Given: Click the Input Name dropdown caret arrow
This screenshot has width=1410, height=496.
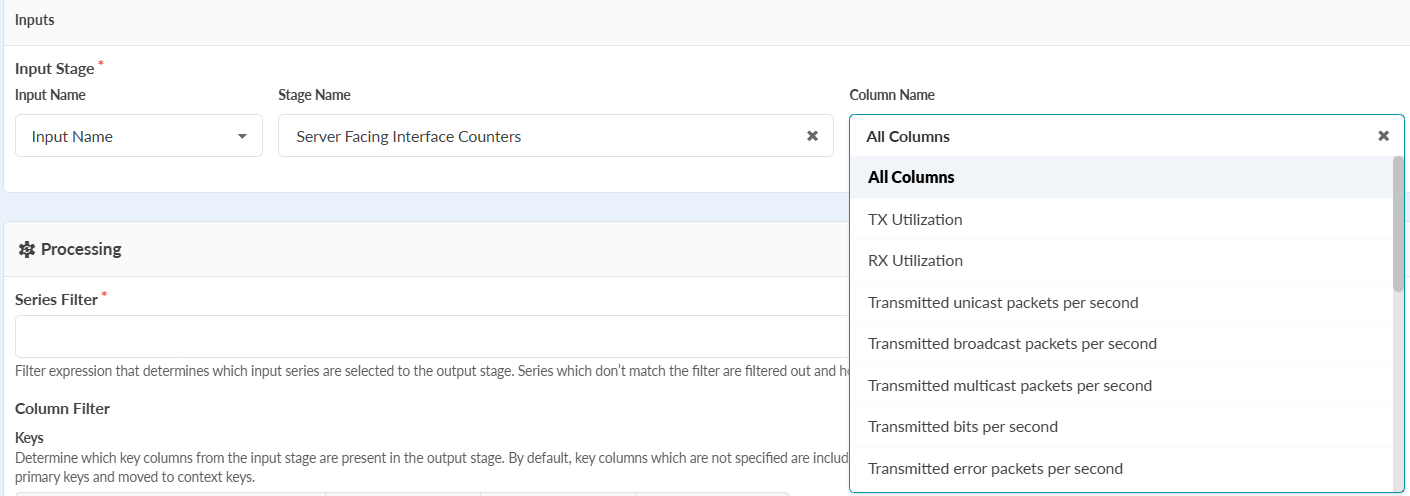Looking at the screenshot, I should click(242, 136).
